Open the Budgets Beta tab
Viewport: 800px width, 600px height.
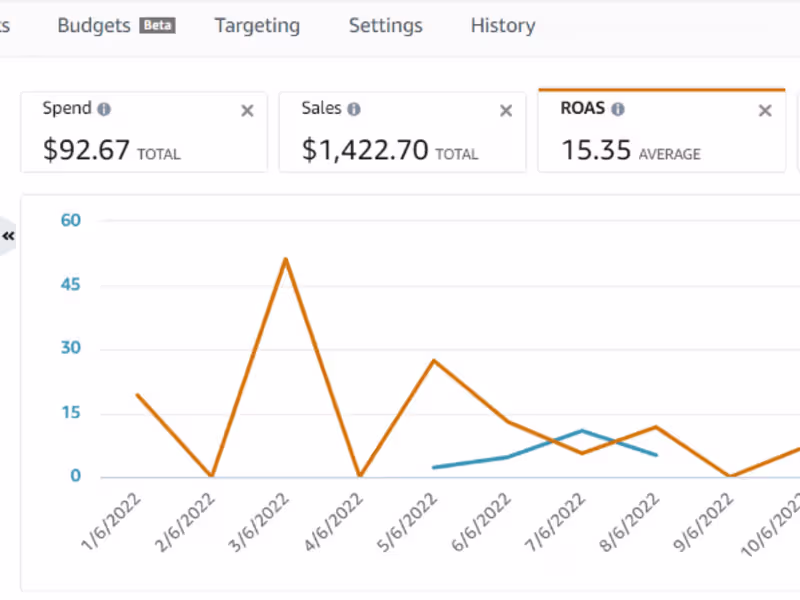point(116,26)
